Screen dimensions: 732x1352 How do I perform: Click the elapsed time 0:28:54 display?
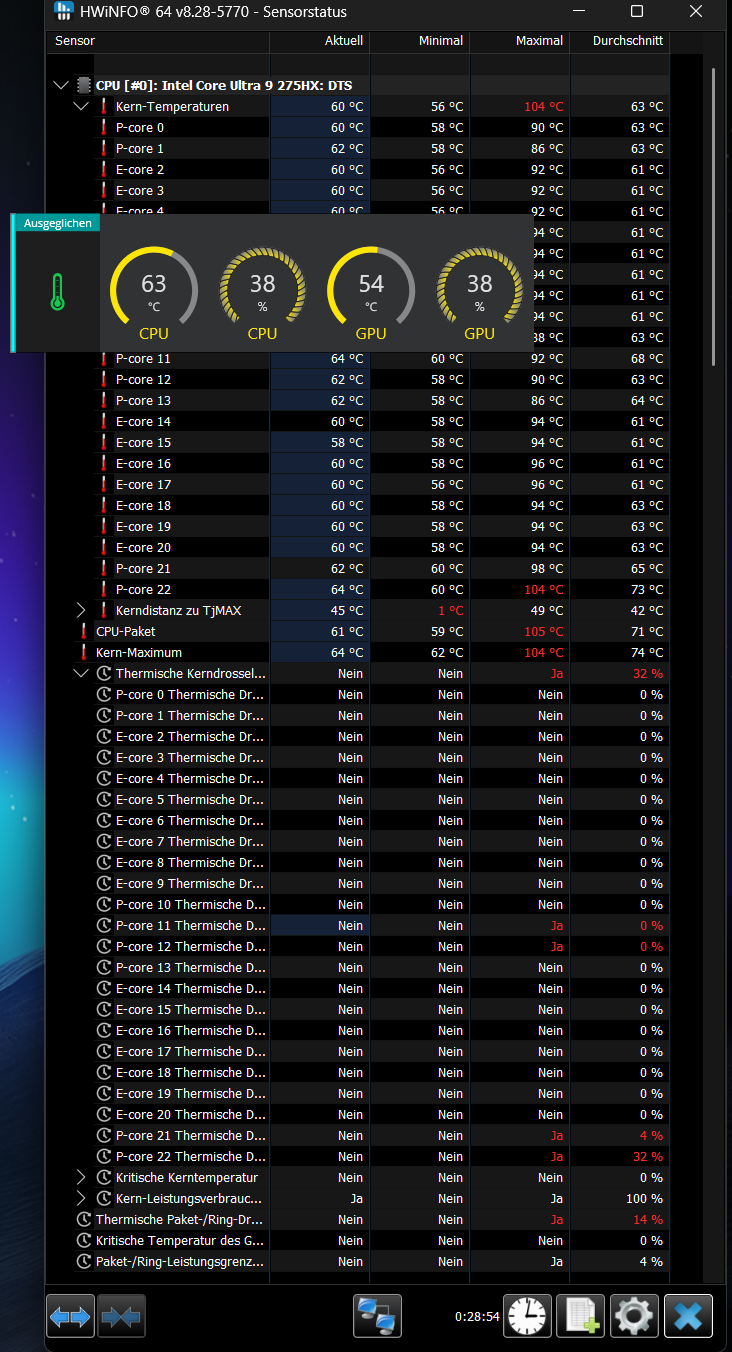[477, 1317]
